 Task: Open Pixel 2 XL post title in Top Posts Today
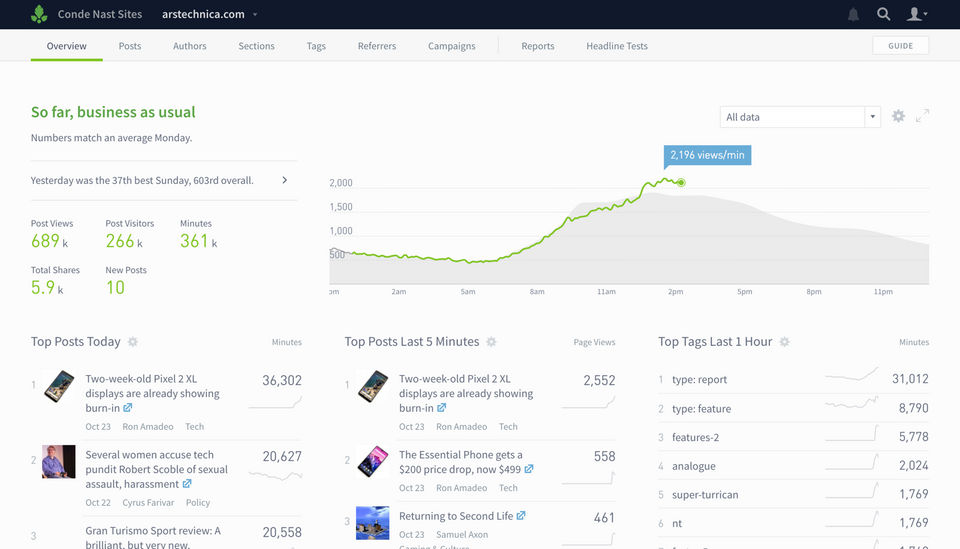coord(152,394)
